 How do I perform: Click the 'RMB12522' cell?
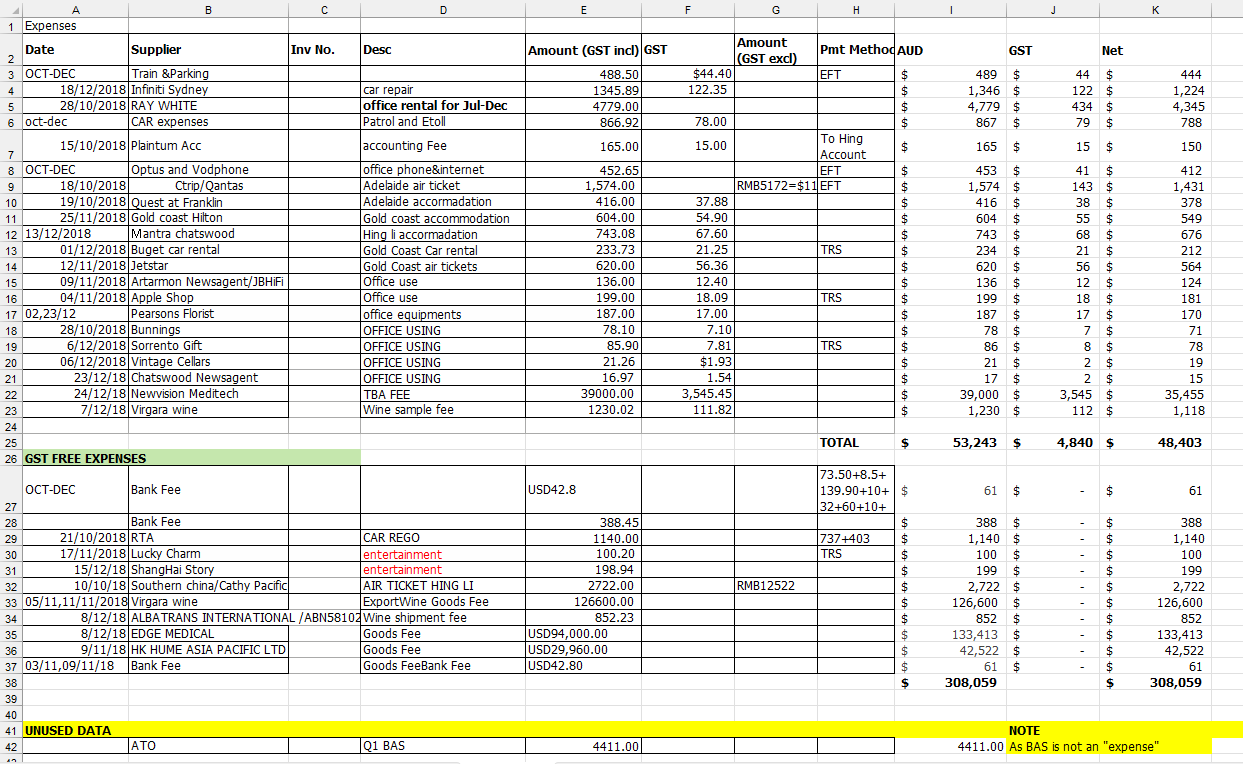[x=775, y=586]
